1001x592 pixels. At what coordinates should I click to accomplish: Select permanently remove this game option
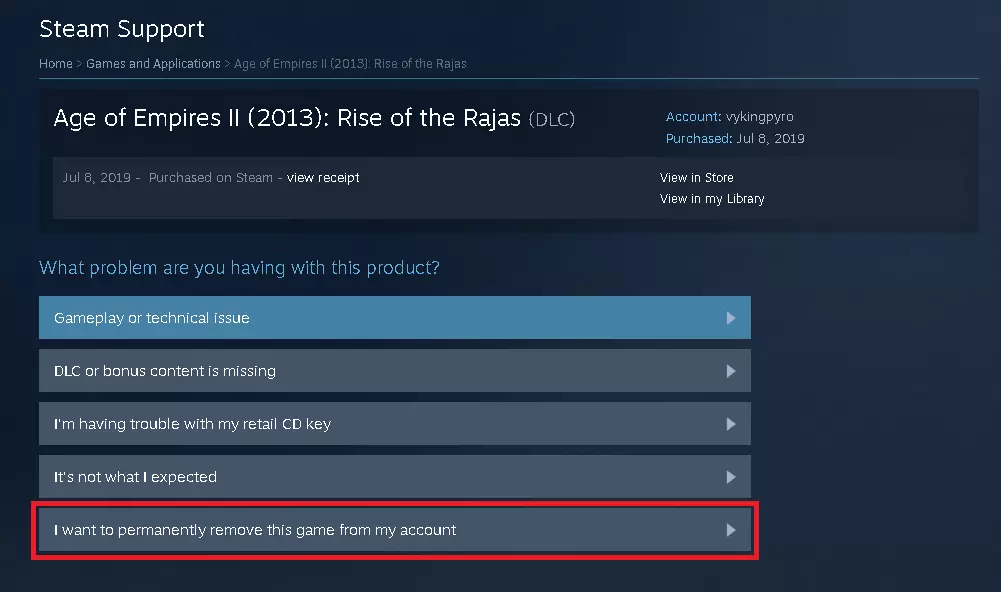395,529
